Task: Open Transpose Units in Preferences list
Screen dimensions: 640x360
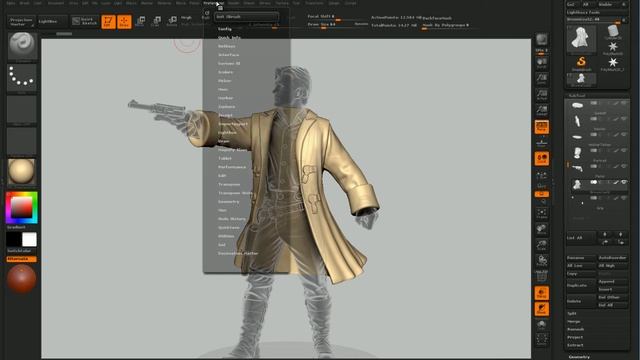Action: pos(236,193)
